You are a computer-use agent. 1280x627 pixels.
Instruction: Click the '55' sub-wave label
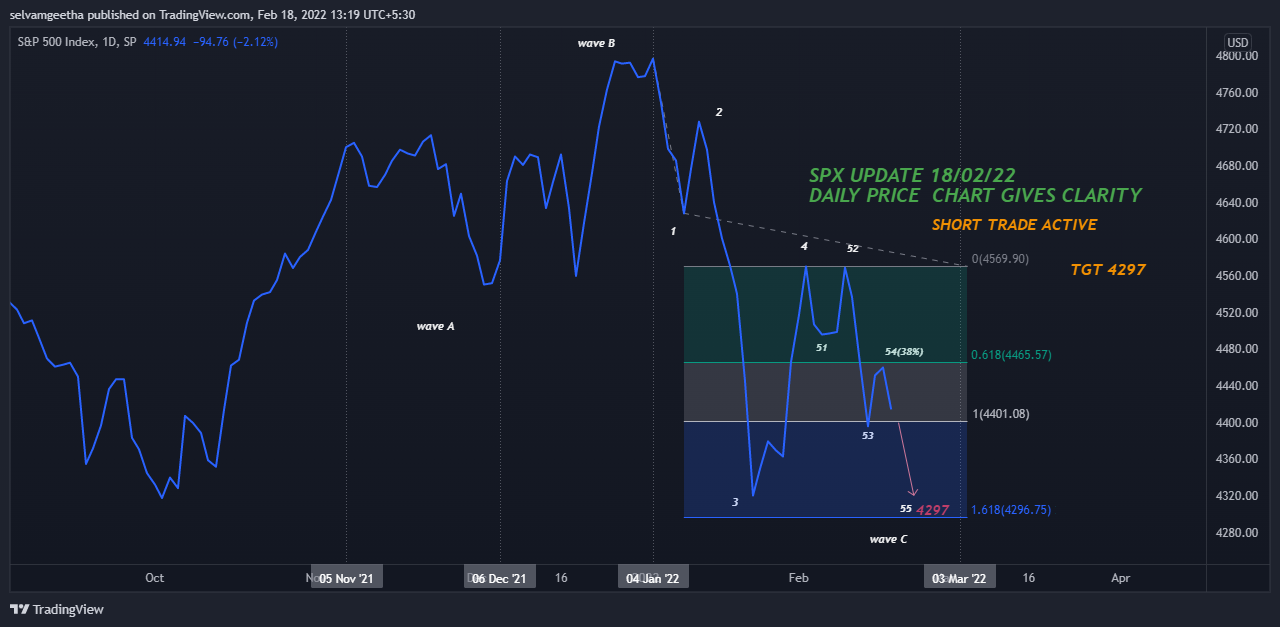(x=906, y=509)
